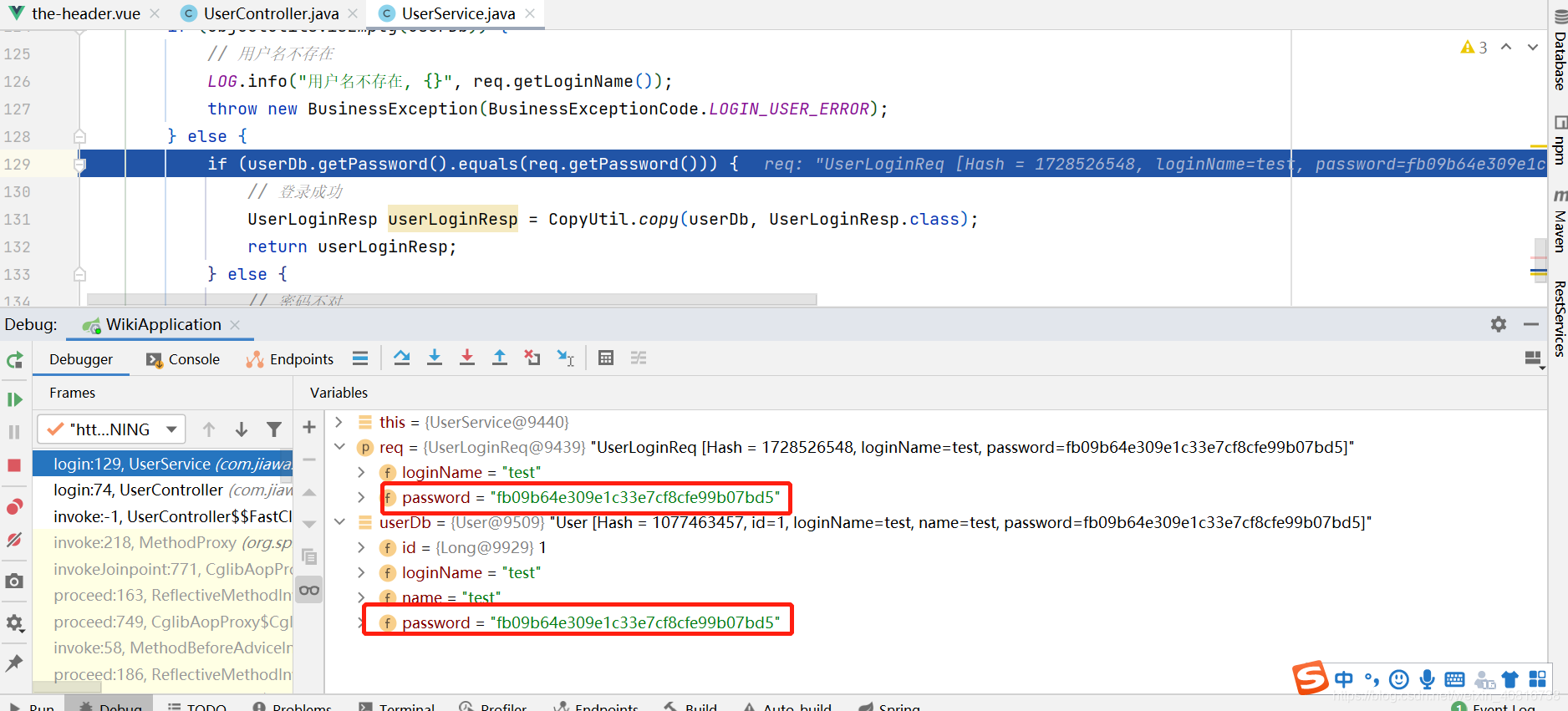Run to cursor

click(566, 358)
